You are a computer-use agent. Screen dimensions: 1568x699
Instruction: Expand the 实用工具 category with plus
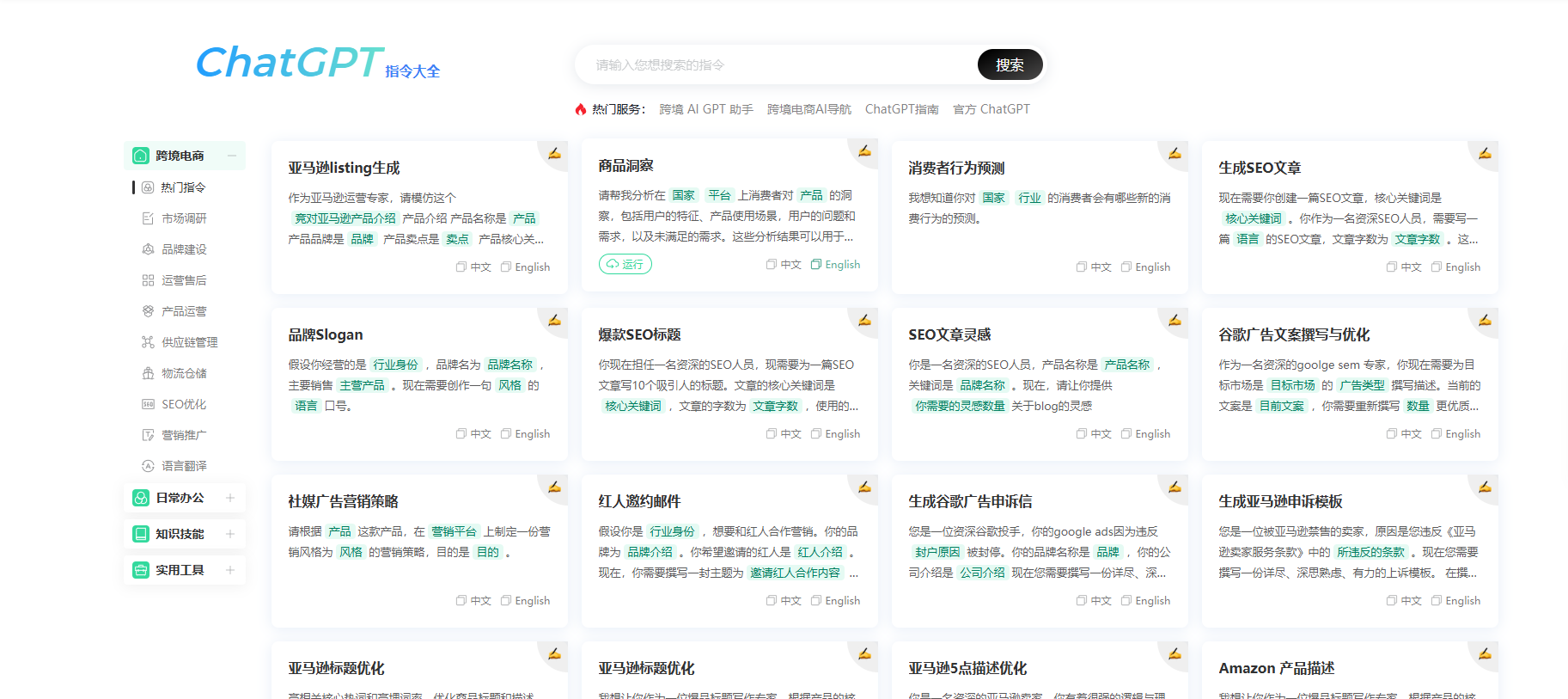pos(230,570)
